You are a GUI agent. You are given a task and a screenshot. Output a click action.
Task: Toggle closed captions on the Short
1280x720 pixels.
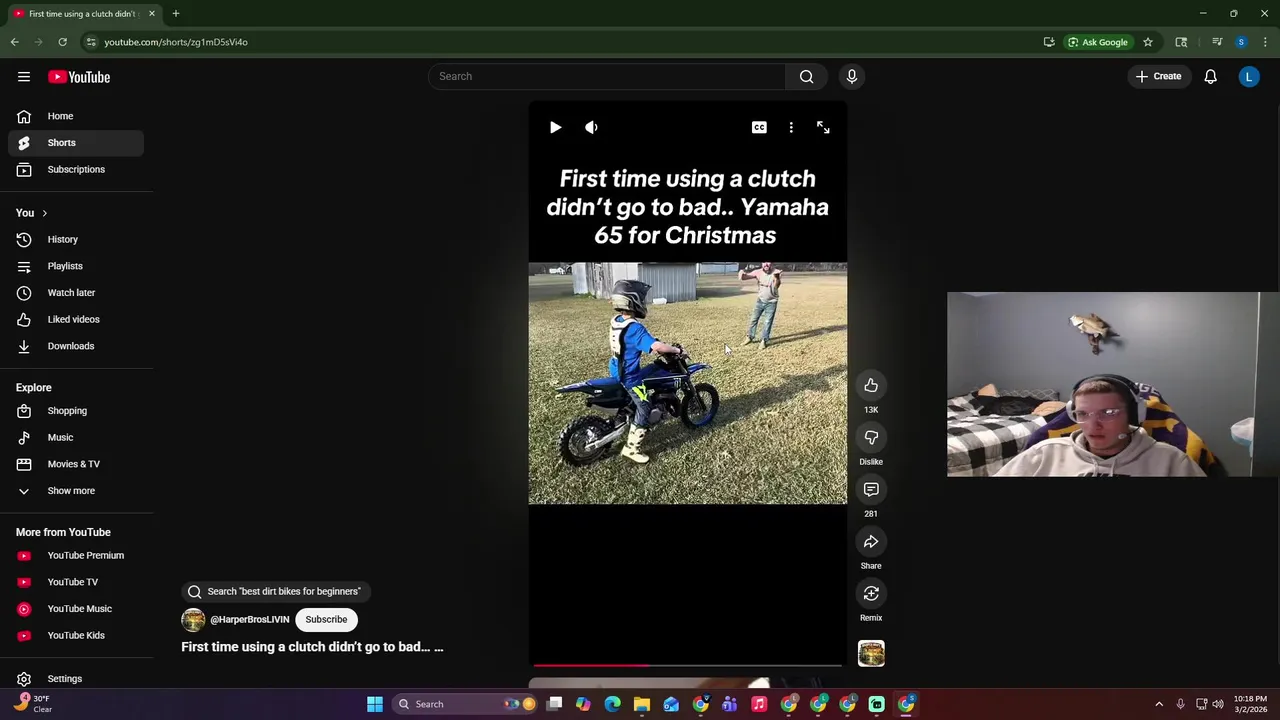click(759, 127)
